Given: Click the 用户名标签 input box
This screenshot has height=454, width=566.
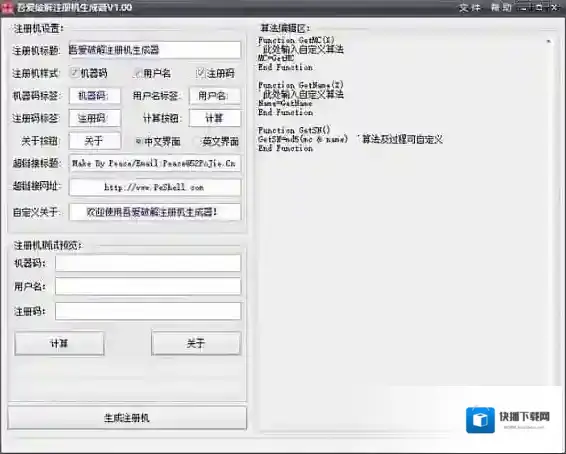Looking at the screenshot, I should pos(215,96).
